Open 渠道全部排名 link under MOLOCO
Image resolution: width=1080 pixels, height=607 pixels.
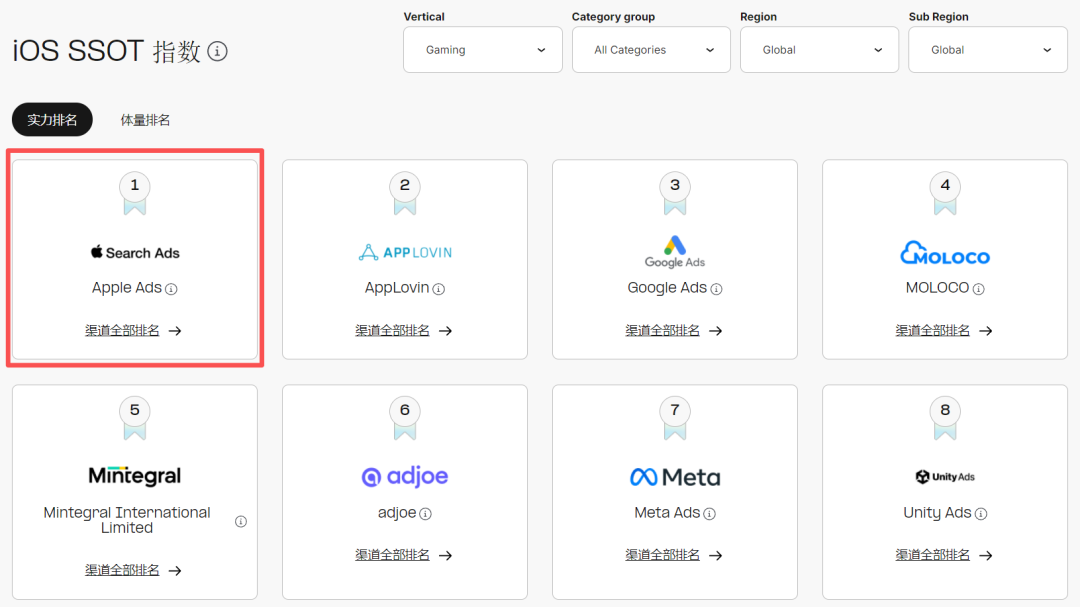coord(944,331)
